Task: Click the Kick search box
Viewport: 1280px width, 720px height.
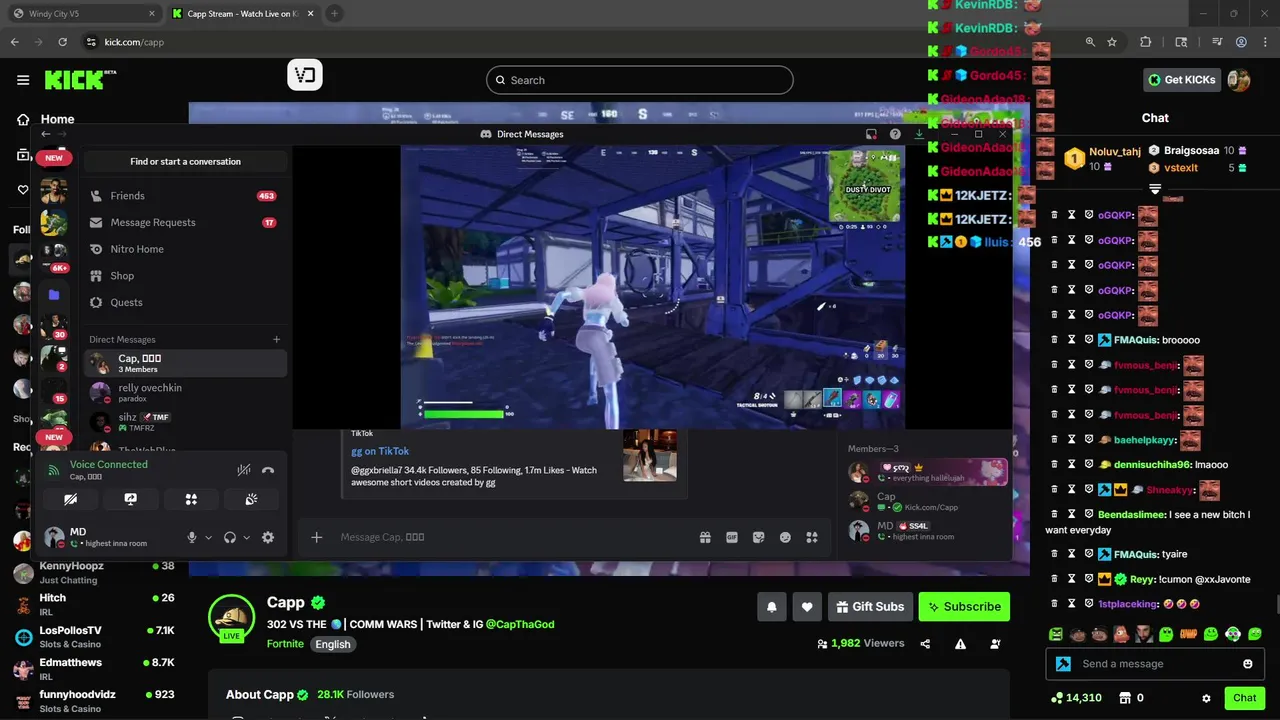Action: (x=640, y=80)
